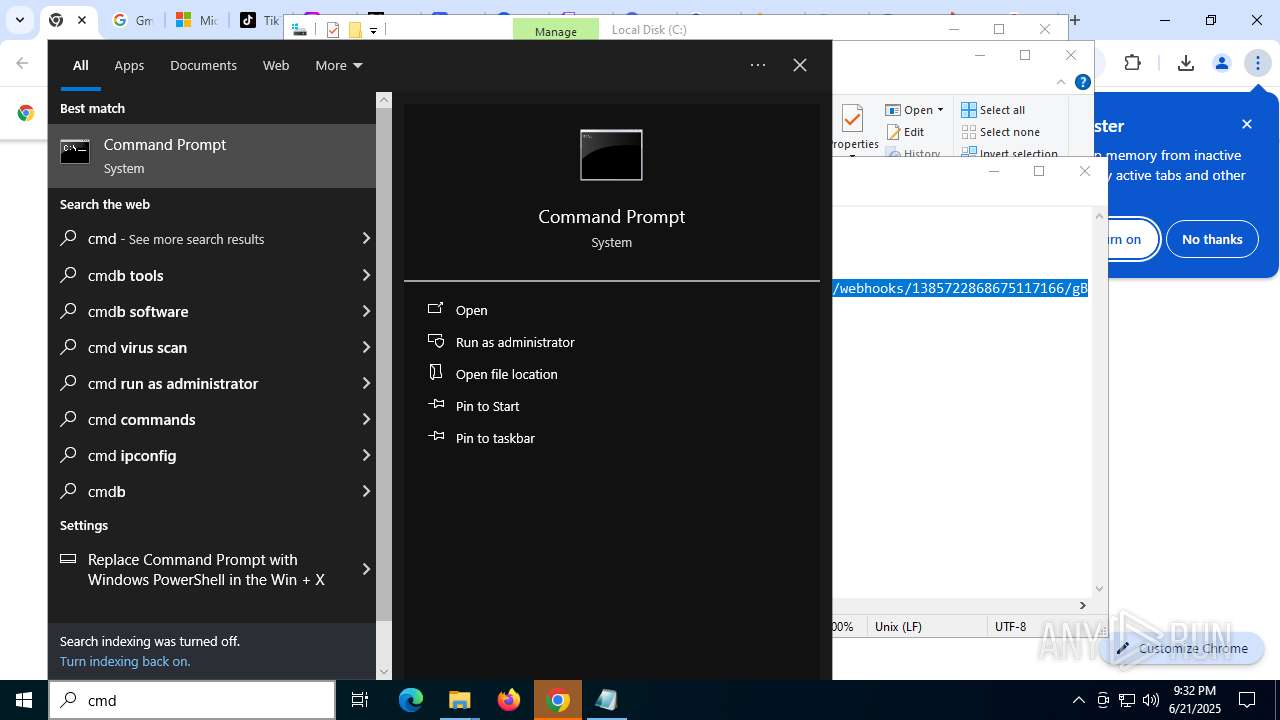Click No thanks in Chrome popup
This screenshot has height=720, width=1280.
pyautogui.click(x=1212, y=239)
